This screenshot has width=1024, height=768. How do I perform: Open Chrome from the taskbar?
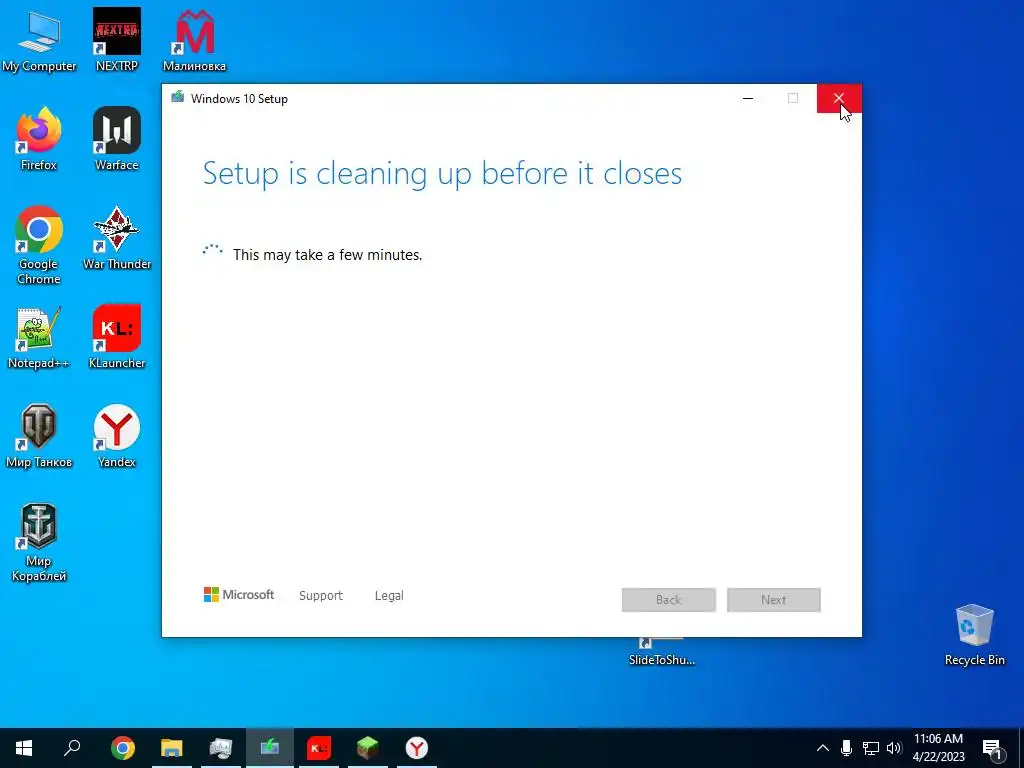(x=123, y=748)
